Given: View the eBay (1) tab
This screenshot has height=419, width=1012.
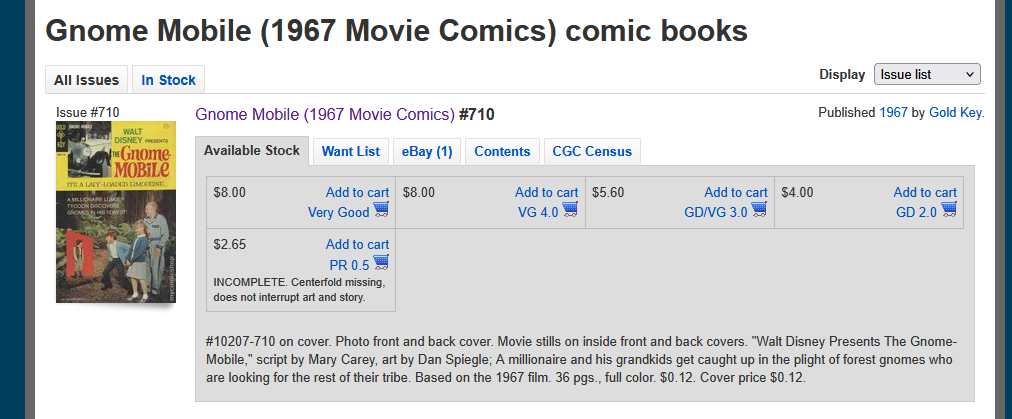Looking at the screenshot, I should [x=427, y=151].
